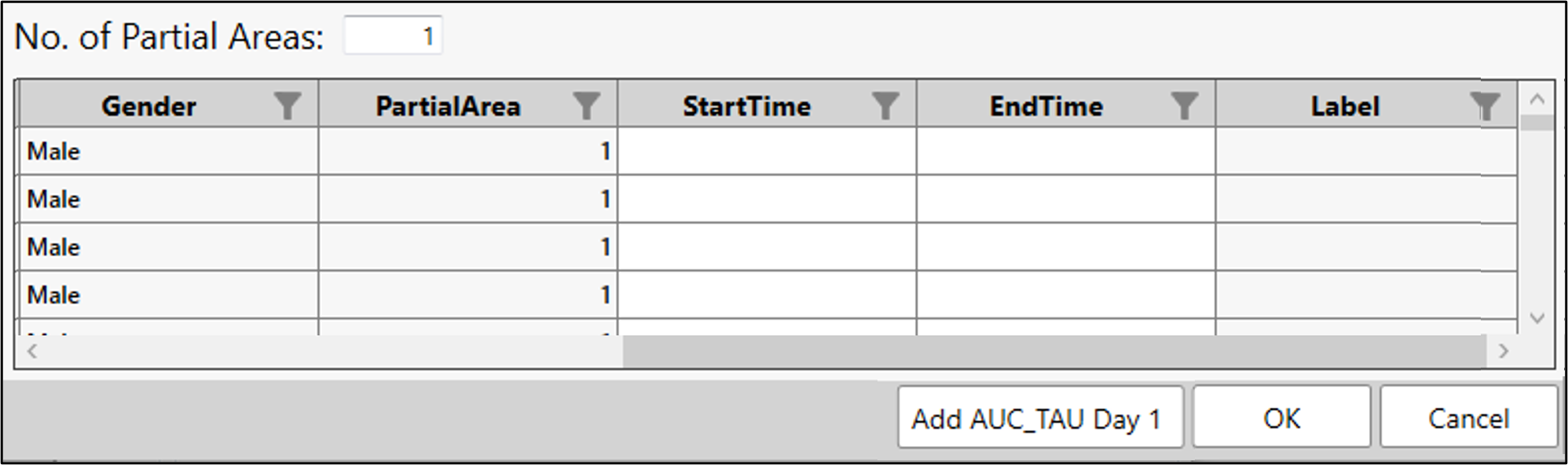Open the EndTime column filter icon
The image size is (1568, 465).
[x=1184, y=105]
